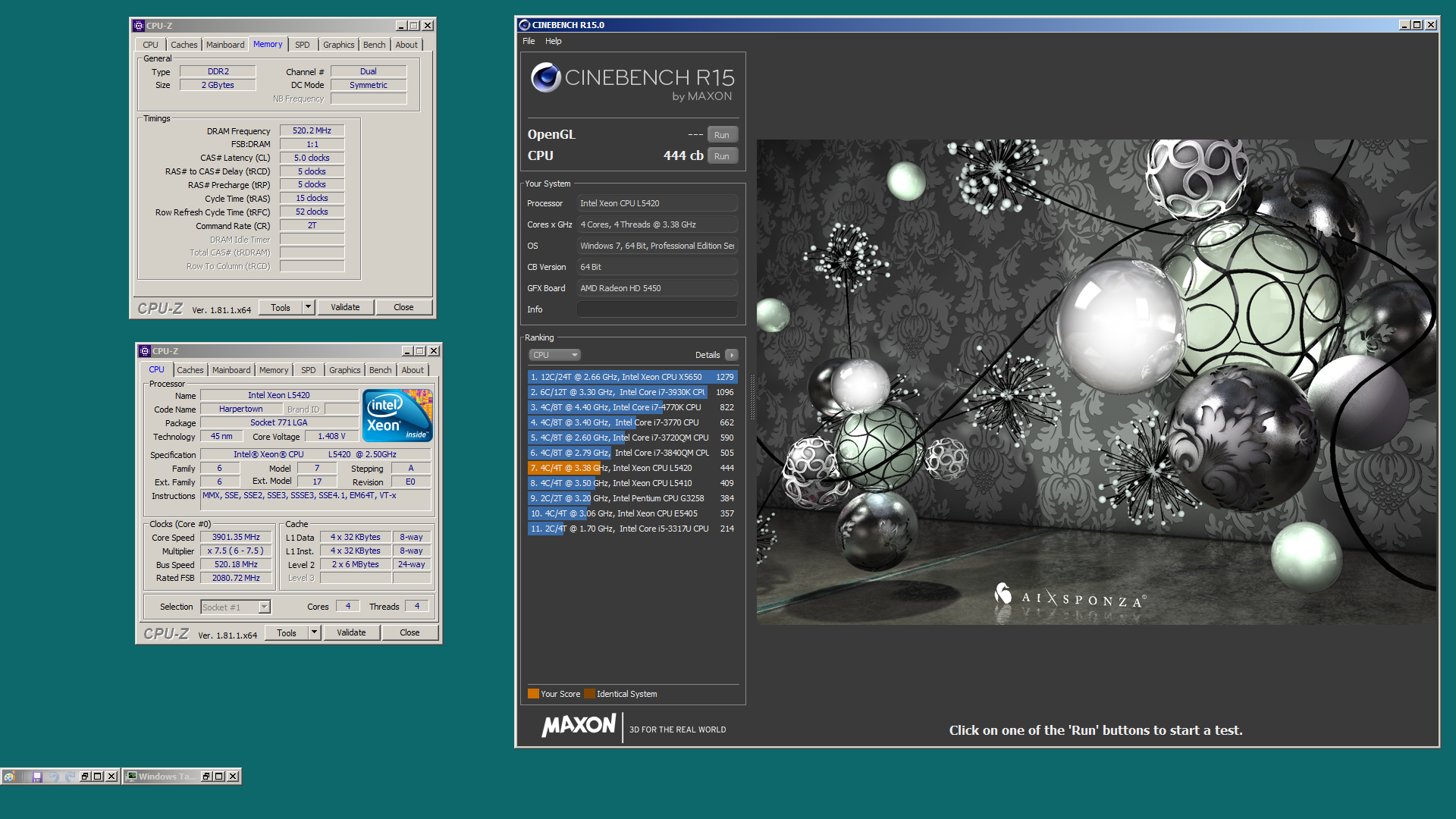
Task: Open the CPU ranking type dropdown
Action: pyautogui.click(x=554, y=355)
